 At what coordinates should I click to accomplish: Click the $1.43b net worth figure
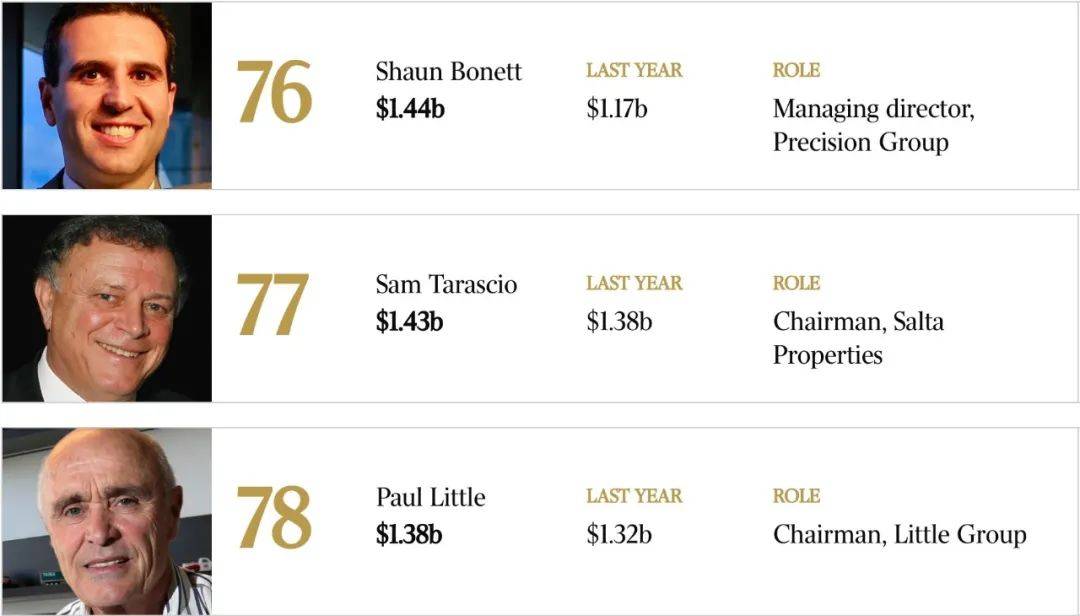[409, 321]
